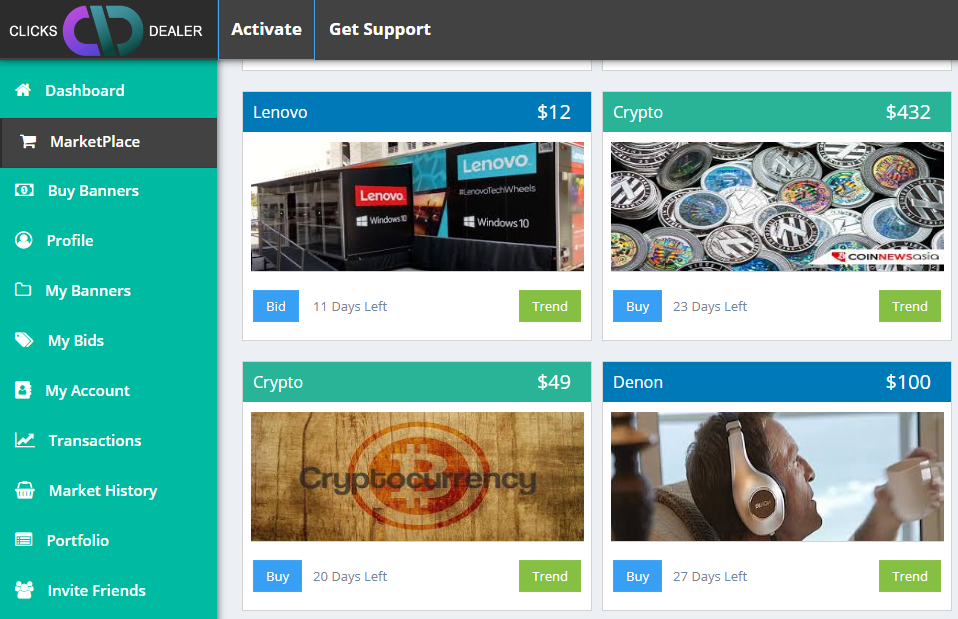958x619 pixels.
Task: Buy the $49 Crypto banner
Action: (277, 576)
